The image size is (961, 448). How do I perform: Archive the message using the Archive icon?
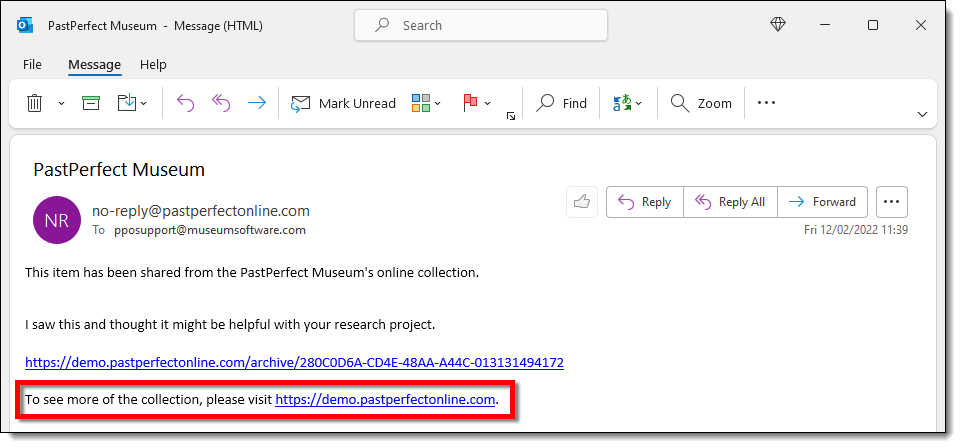(91, 103)
